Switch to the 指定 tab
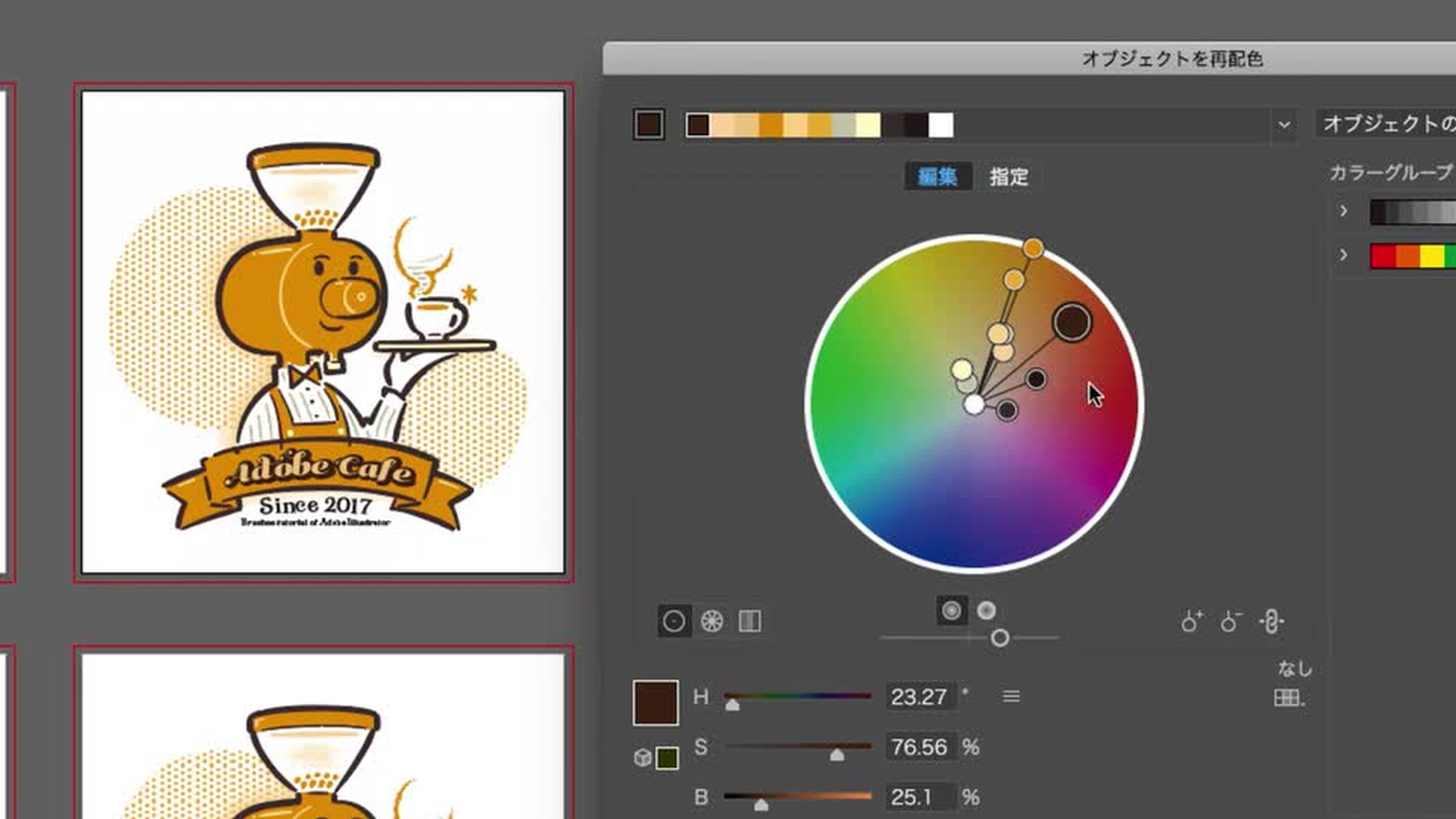 coord(1009,177)
